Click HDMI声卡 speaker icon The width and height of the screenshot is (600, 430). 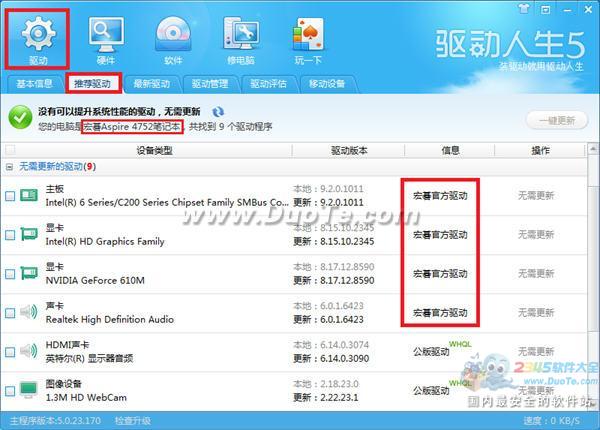(29, 351)
